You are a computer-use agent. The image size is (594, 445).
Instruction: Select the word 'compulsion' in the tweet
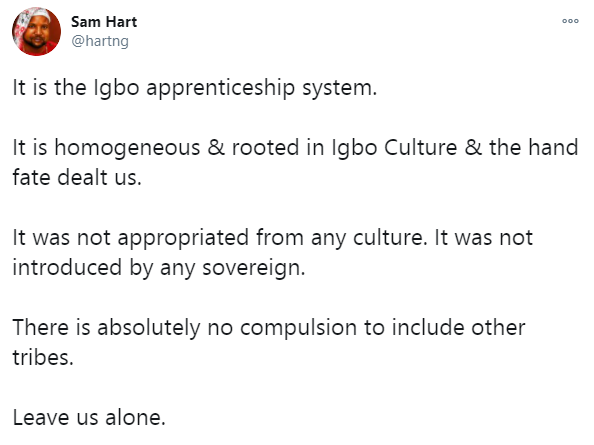pyautogui.click(x=298, y=328)
